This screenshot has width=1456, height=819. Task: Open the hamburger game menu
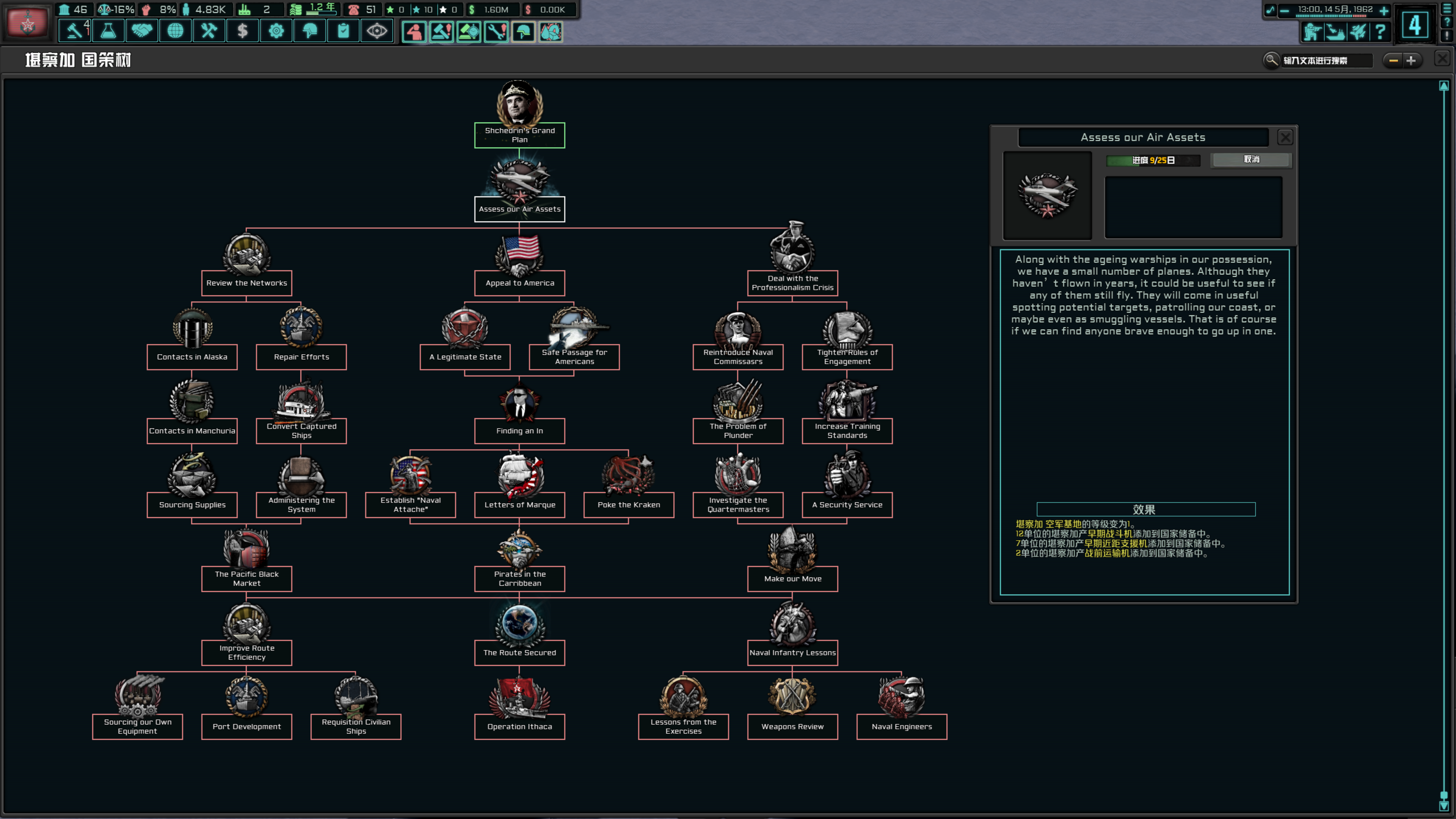click(x=1447, y=8)
